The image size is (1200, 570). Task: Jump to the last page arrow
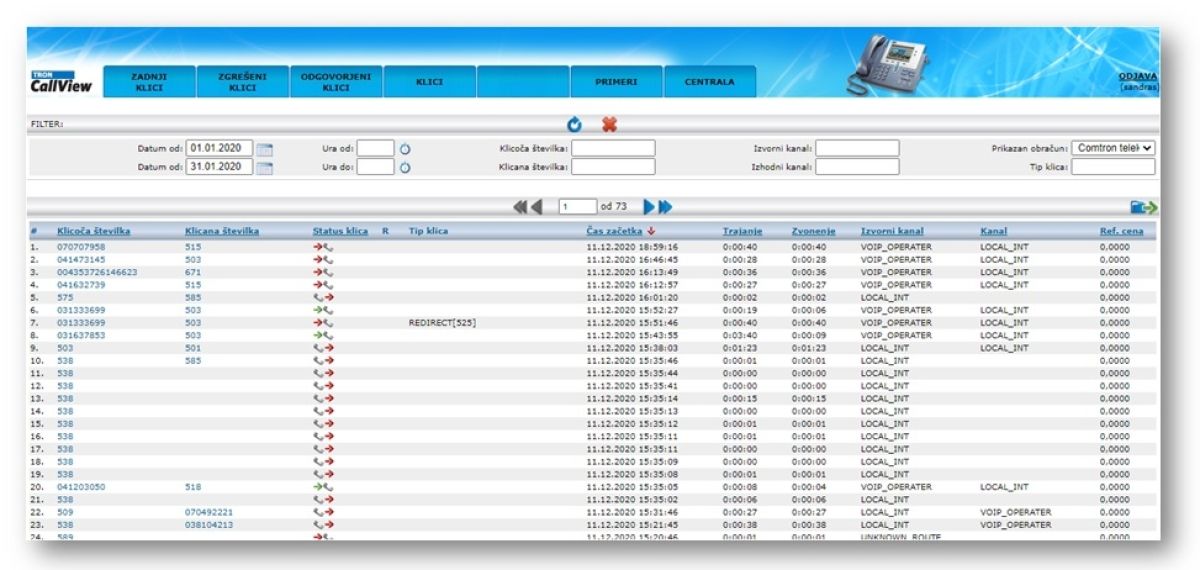point(665,207)
